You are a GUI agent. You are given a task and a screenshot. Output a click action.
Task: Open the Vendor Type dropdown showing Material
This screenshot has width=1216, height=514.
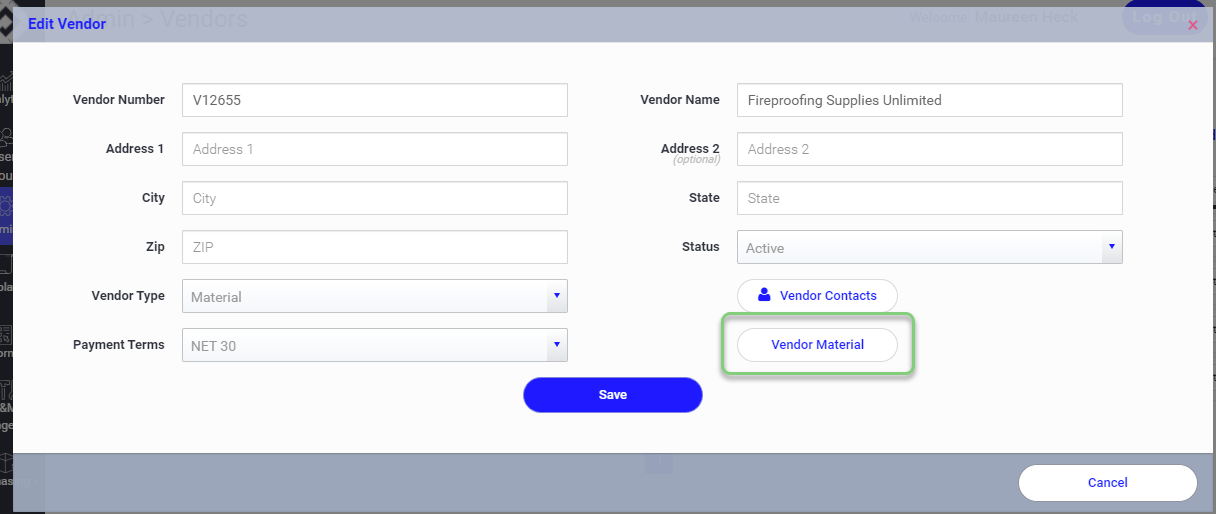click(x=375, y=296)
